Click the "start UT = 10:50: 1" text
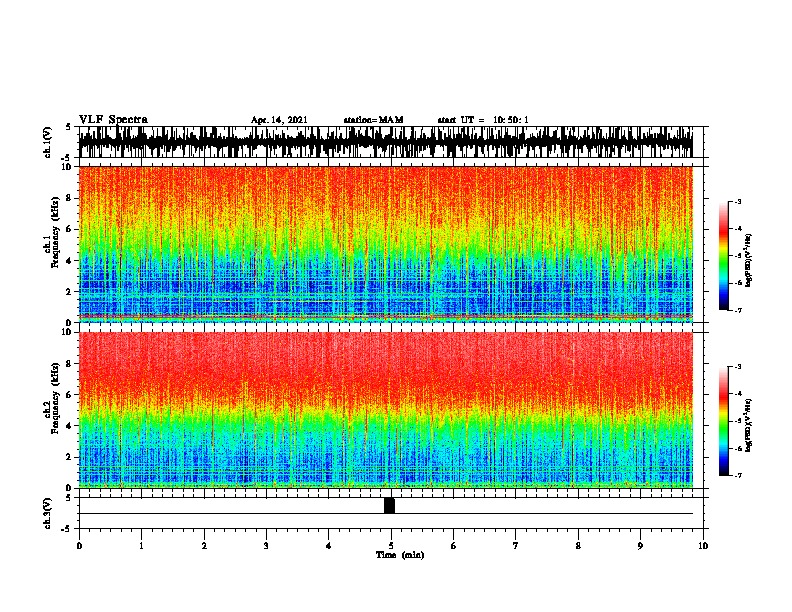 483,120
